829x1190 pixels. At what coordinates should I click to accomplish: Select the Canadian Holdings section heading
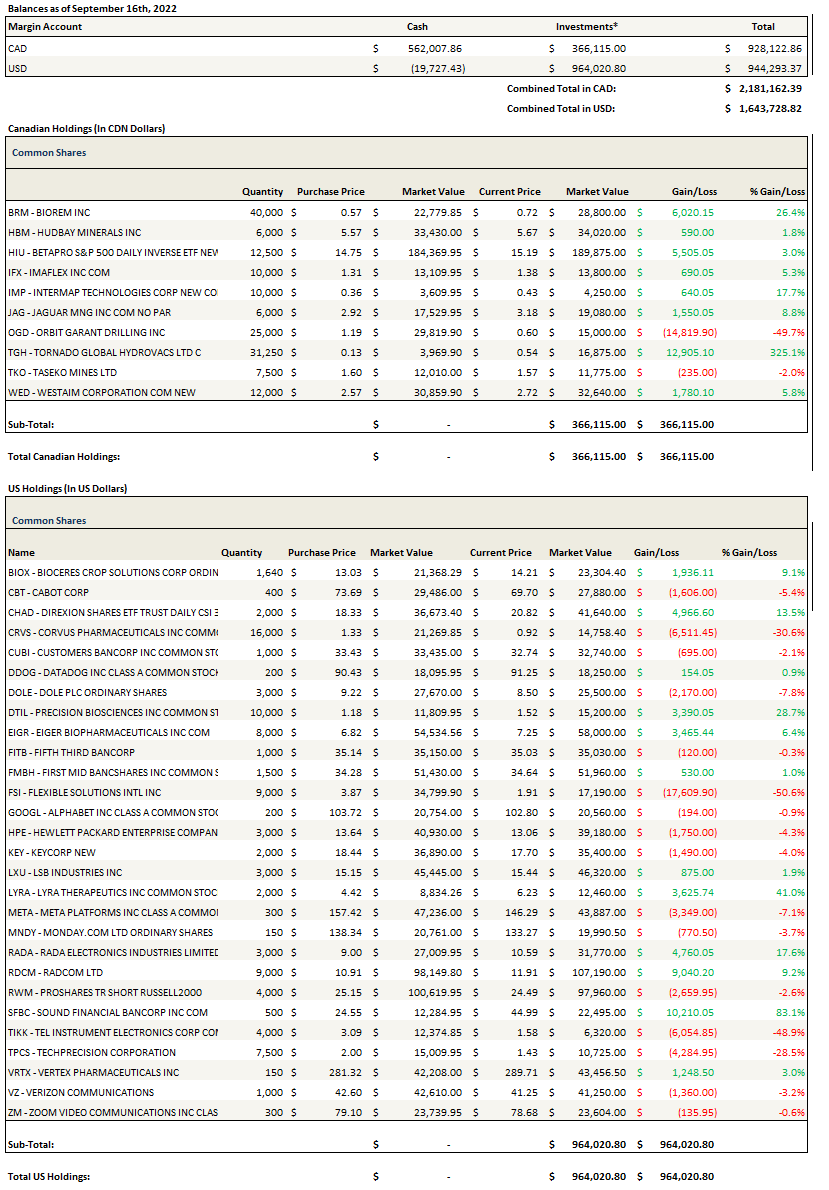click(86, 129)
